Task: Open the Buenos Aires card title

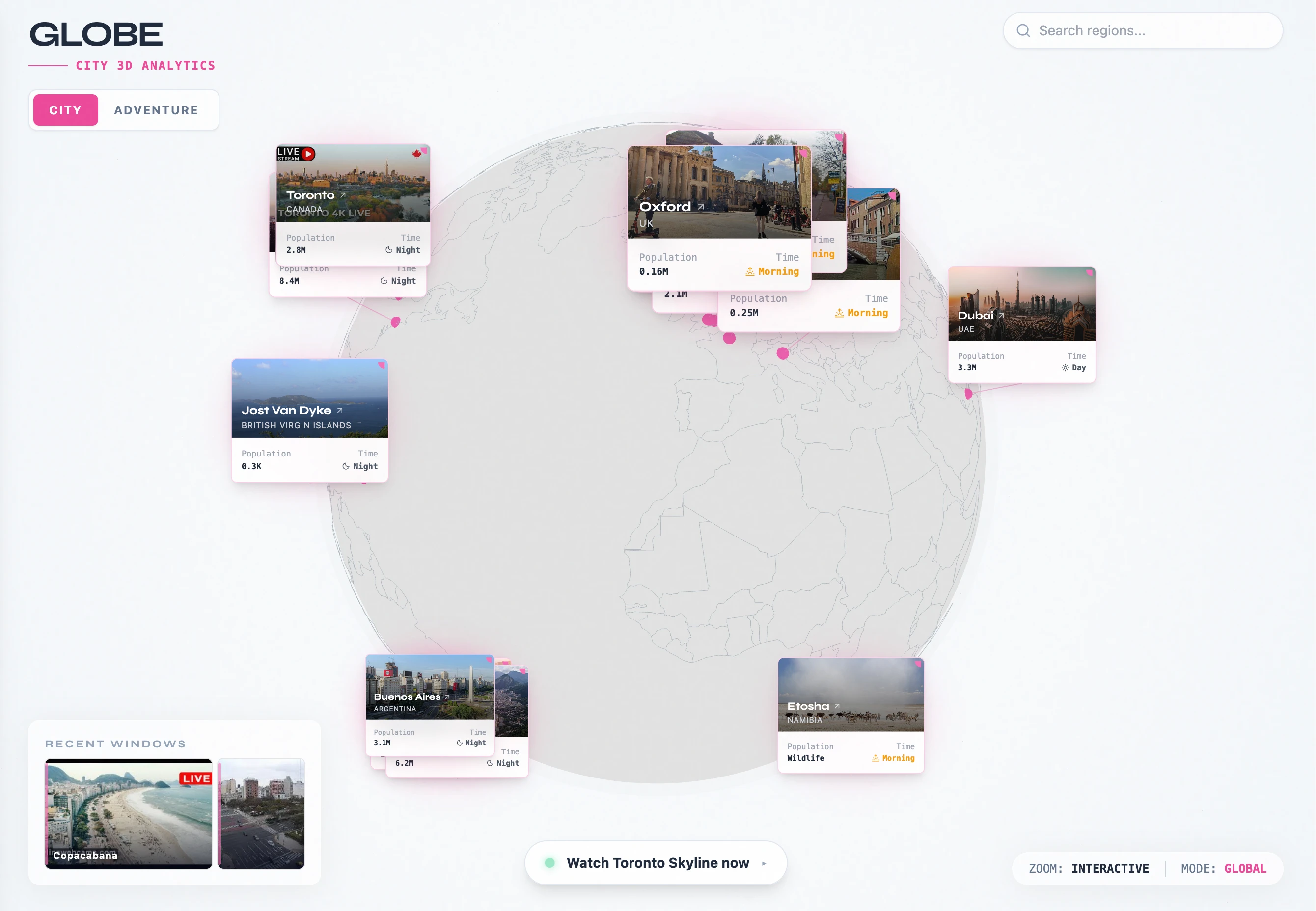Action: (x=407, y=697)
